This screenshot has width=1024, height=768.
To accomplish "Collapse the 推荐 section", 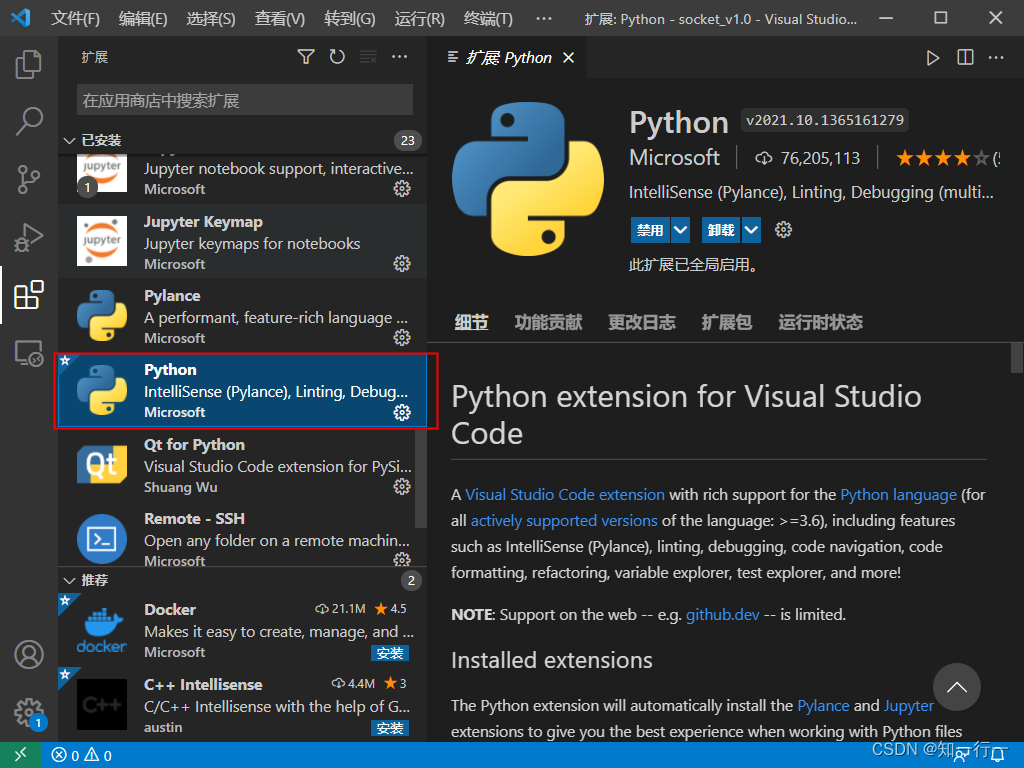I will 70,580.
